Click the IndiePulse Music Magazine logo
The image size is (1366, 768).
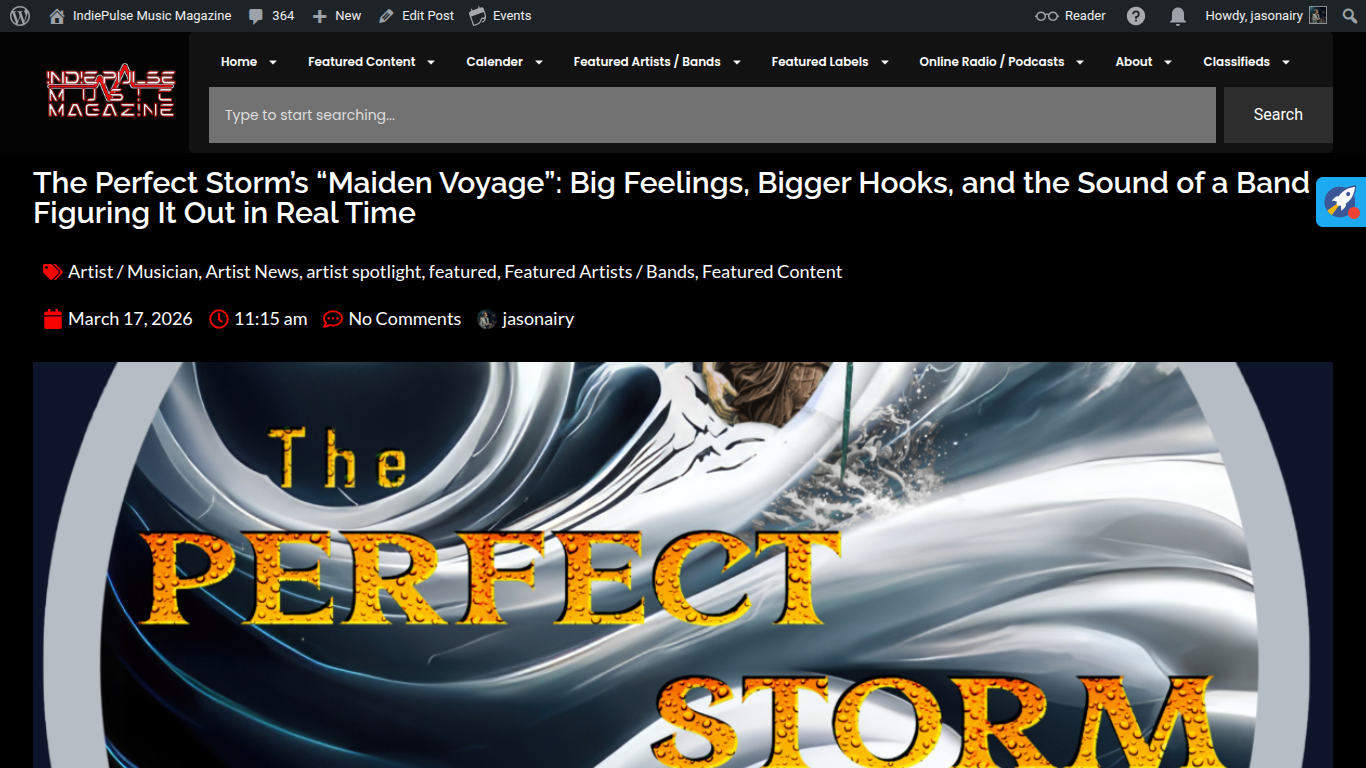pyautogui.click(x=111, y=93)
